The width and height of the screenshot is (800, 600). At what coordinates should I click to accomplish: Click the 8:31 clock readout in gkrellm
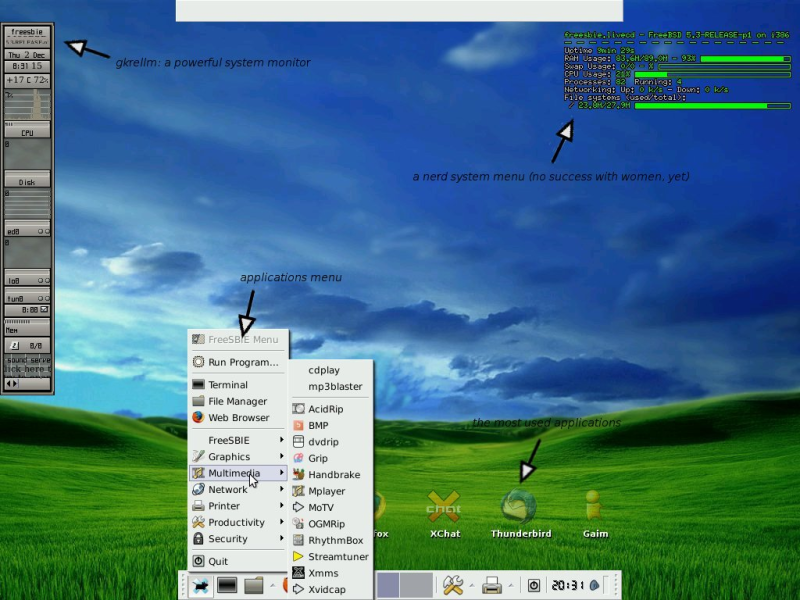(28, 66)
